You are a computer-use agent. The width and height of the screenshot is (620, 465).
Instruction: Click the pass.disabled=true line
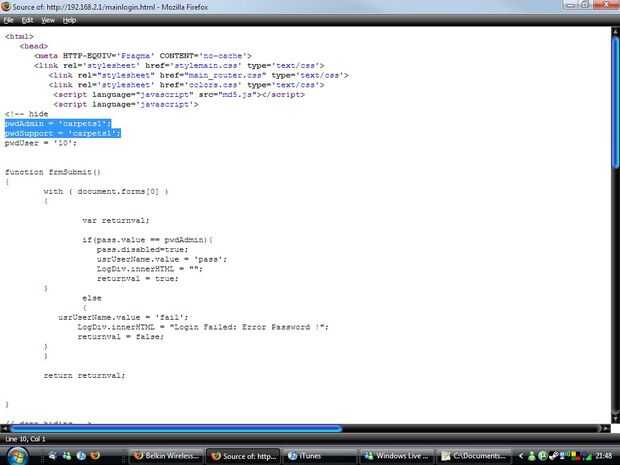142,250
